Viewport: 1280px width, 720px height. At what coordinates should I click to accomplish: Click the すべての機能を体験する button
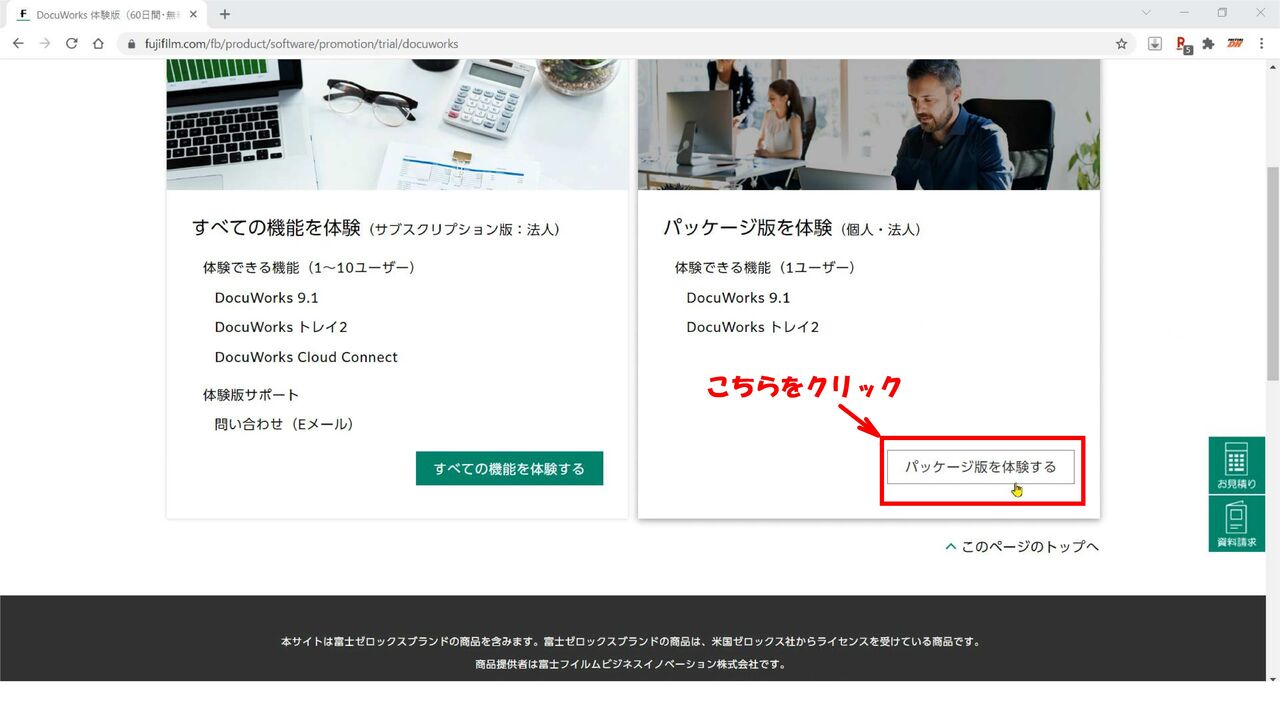(509, 468)
